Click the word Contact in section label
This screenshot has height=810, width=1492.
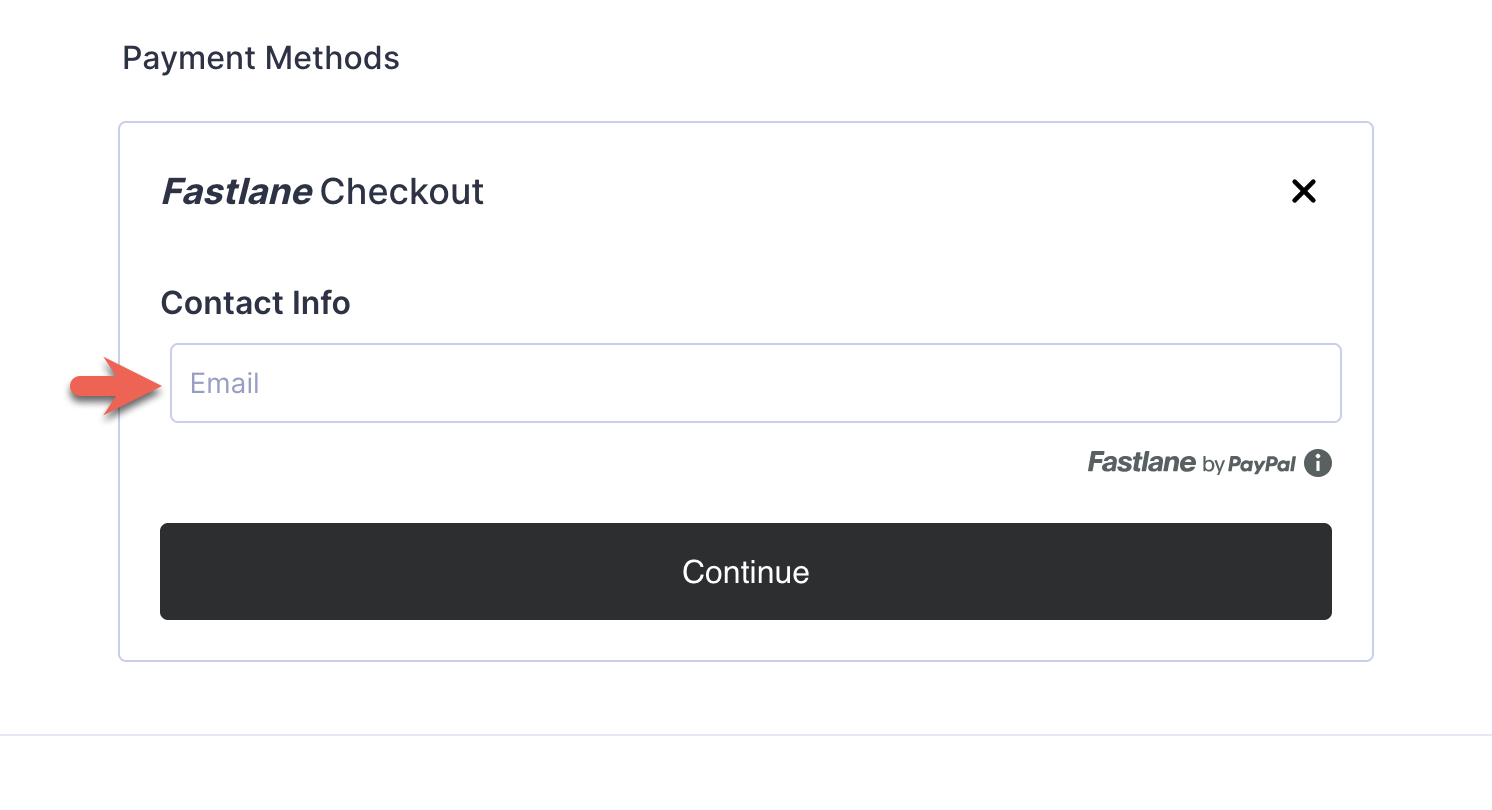pyautogui.click(x=218, y=302)
